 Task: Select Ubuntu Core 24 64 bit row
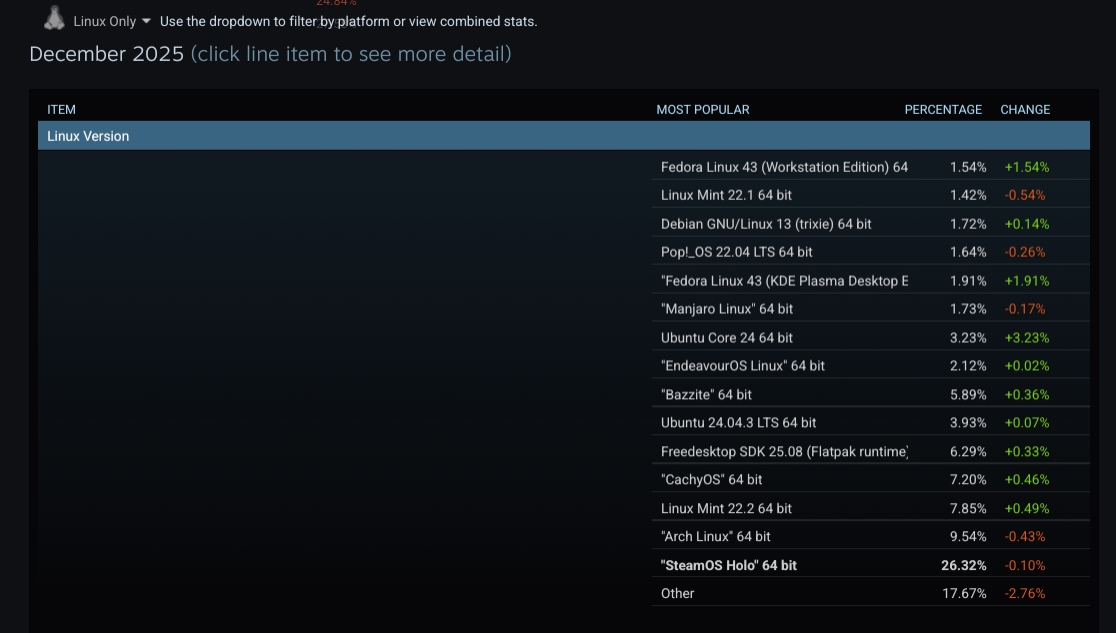(x=870, y=338)
